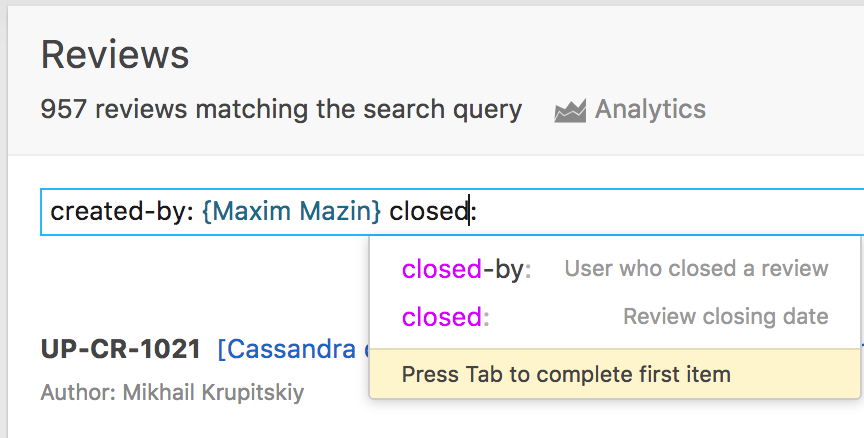Select the closed: suggestion item
The height and width of the screenshot is (438, 864).
pos(615,317)
